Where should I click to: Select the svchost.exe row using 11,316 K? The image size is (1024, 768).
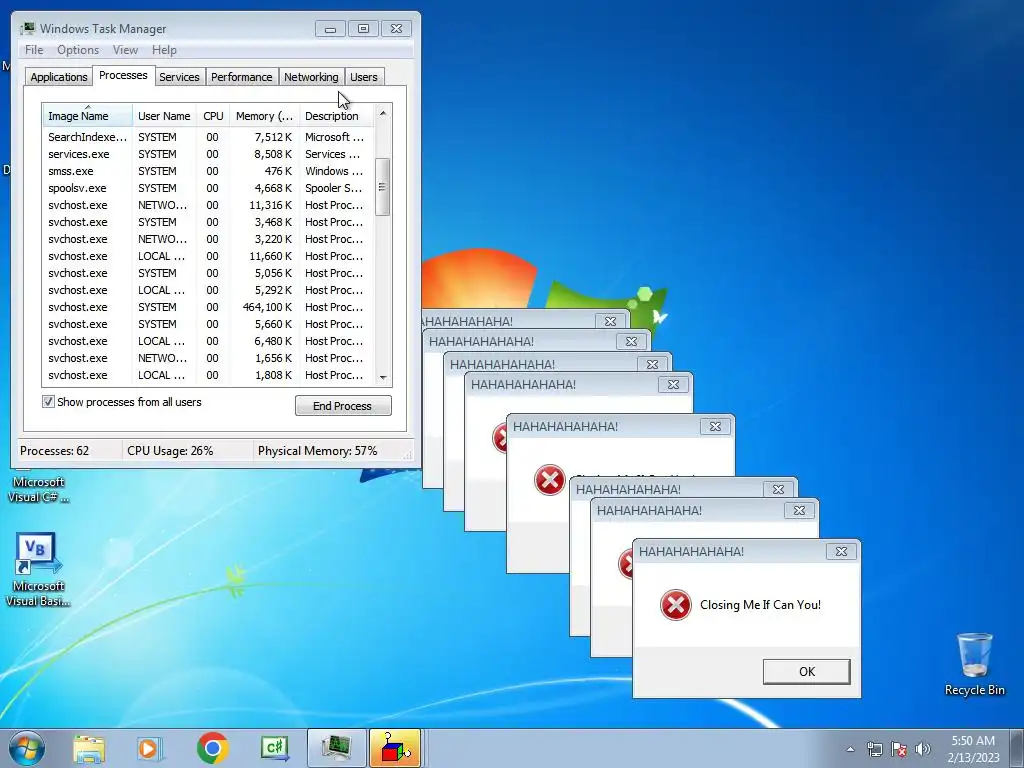pos(208,205)
